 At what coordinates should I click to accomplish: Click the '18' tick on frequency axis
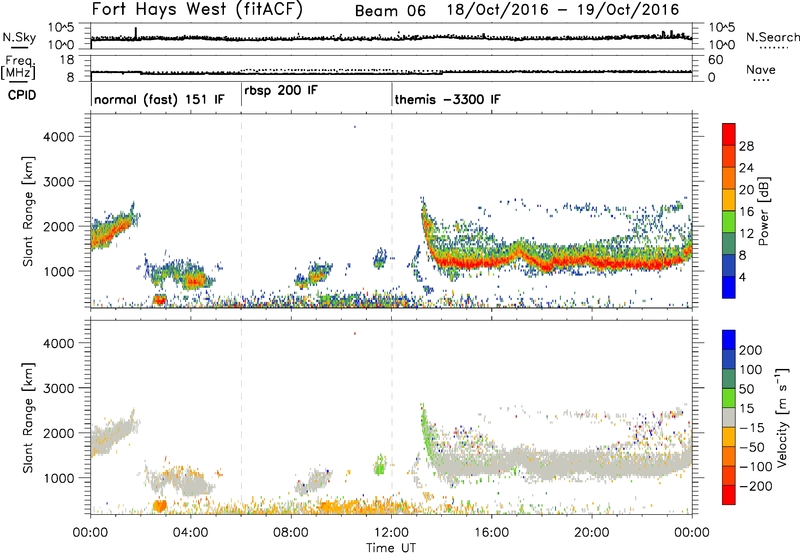67,60
